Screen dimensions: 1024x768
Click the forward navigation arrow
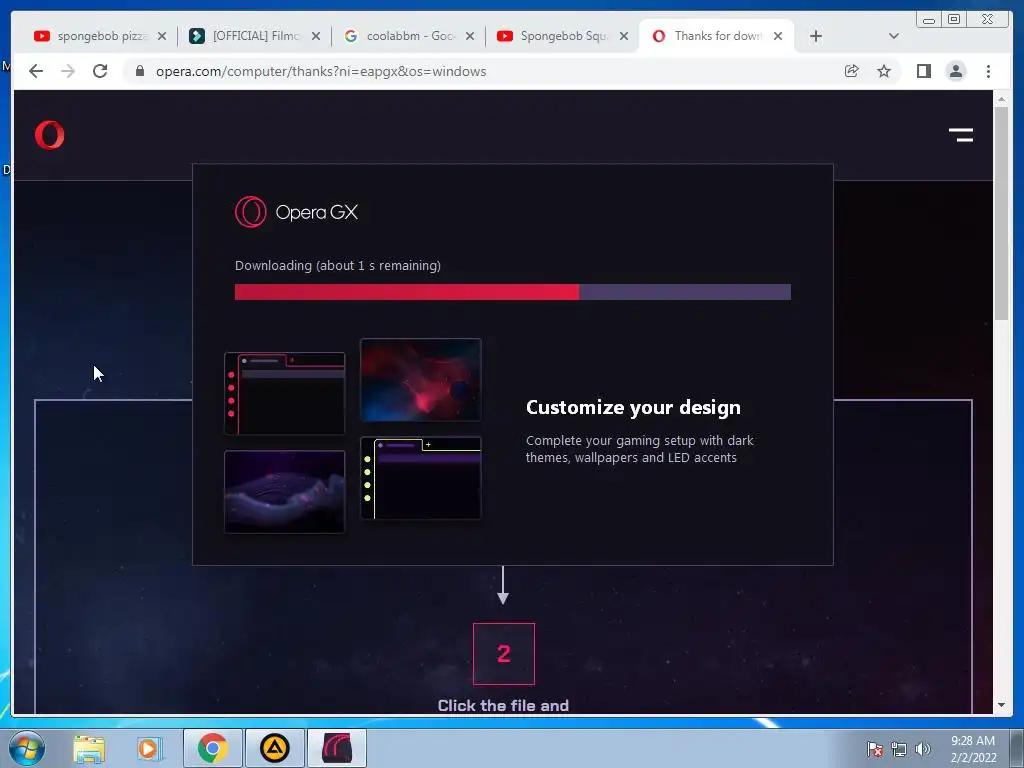[x=68, y=71]
